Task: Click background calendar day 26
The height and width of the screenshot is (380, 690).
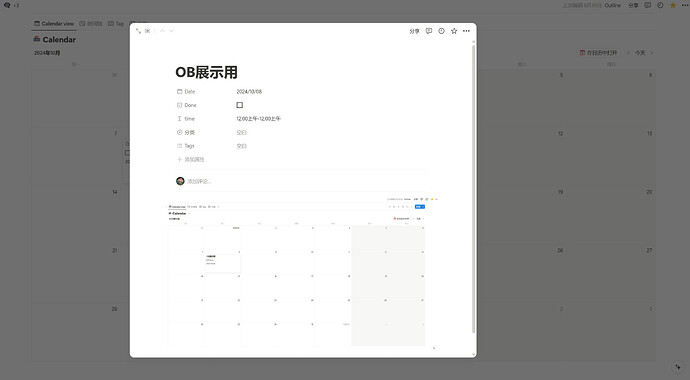Action: click(x=560, y=251)
